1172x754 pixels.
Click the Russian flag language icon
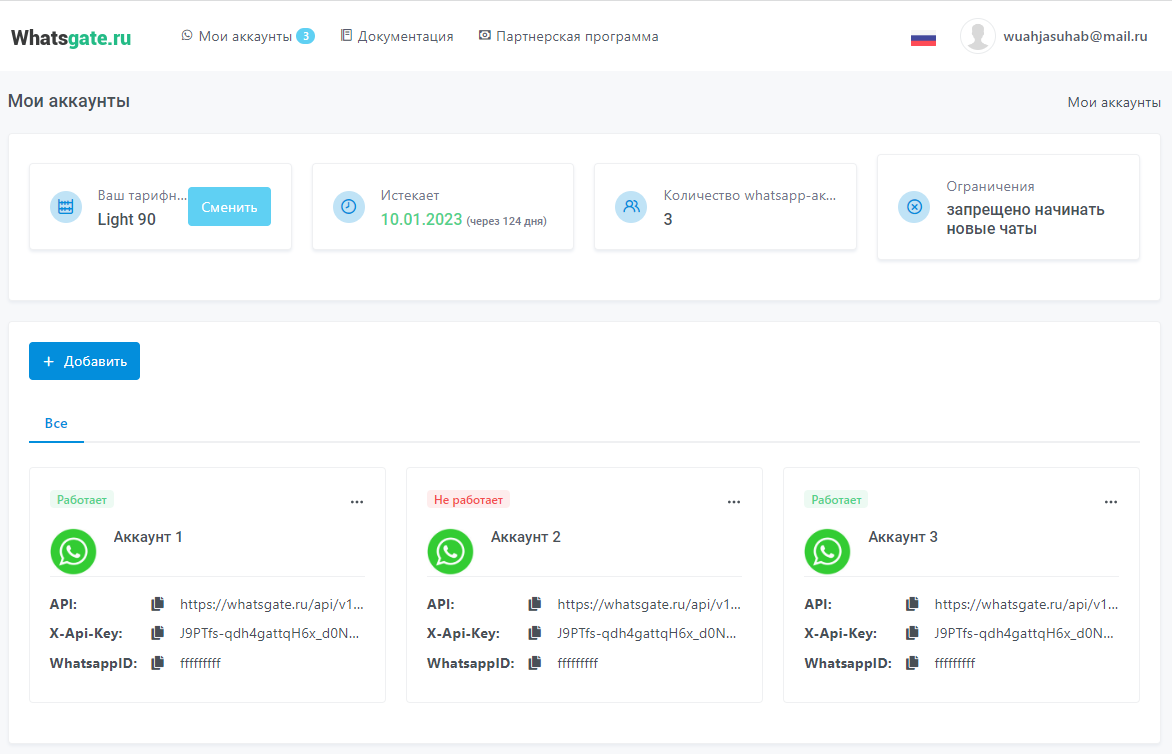(x=923, y=38)
